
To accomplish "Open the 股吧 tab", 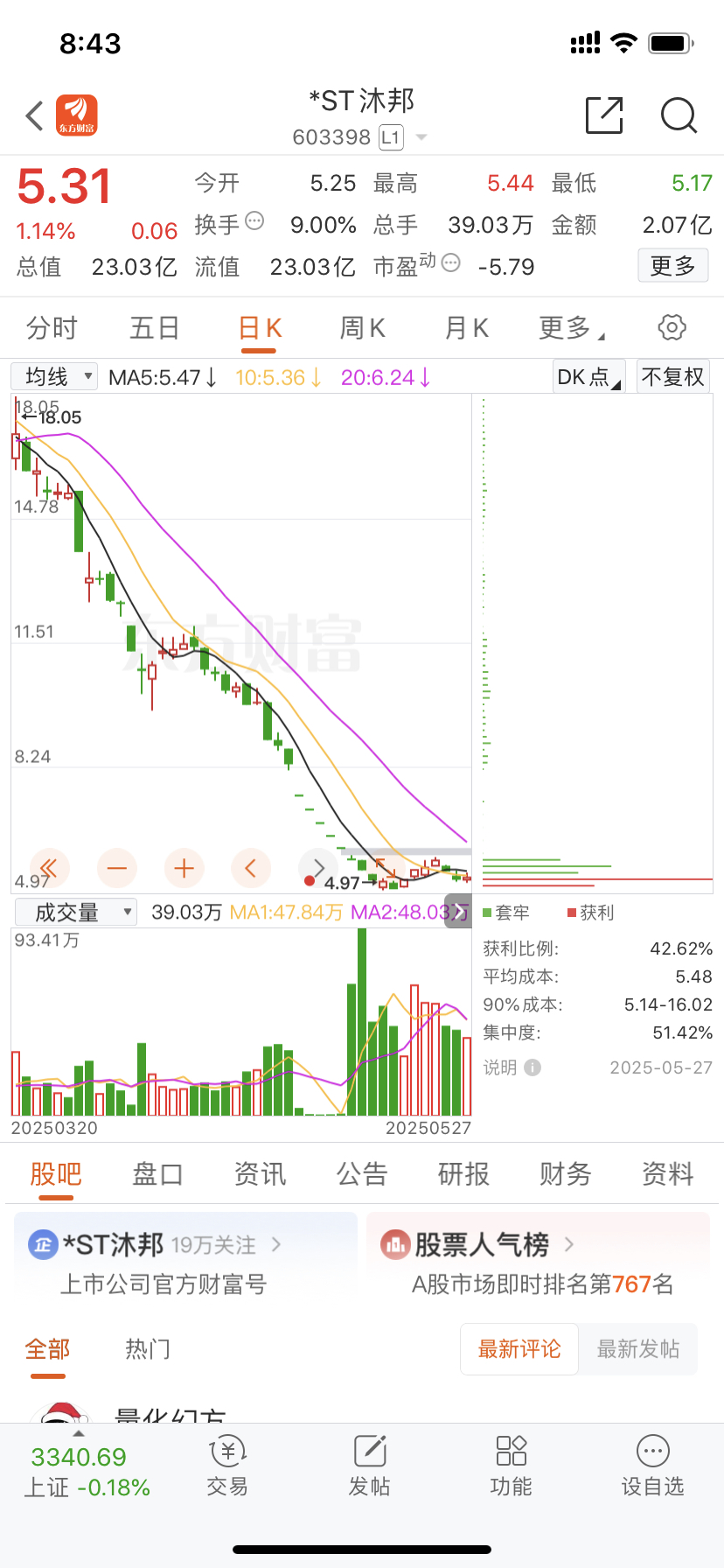I will click(55, 1174).
